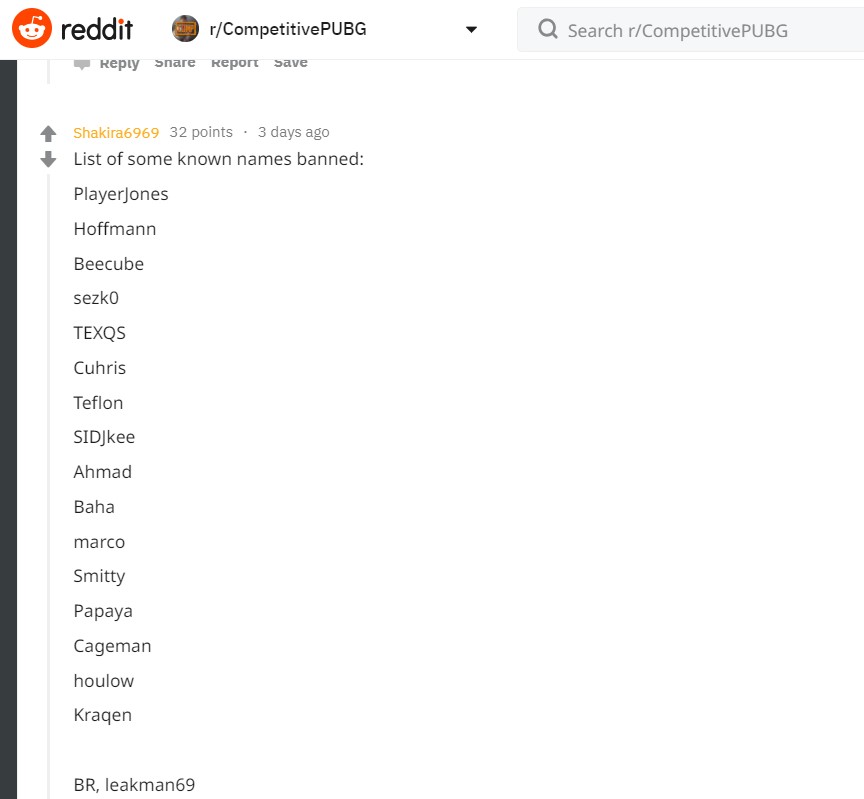Select the r/CompetitivePUBG community name
Image resolution: width=864 pixels, height=799 pixels.
(x=288, y=29)
